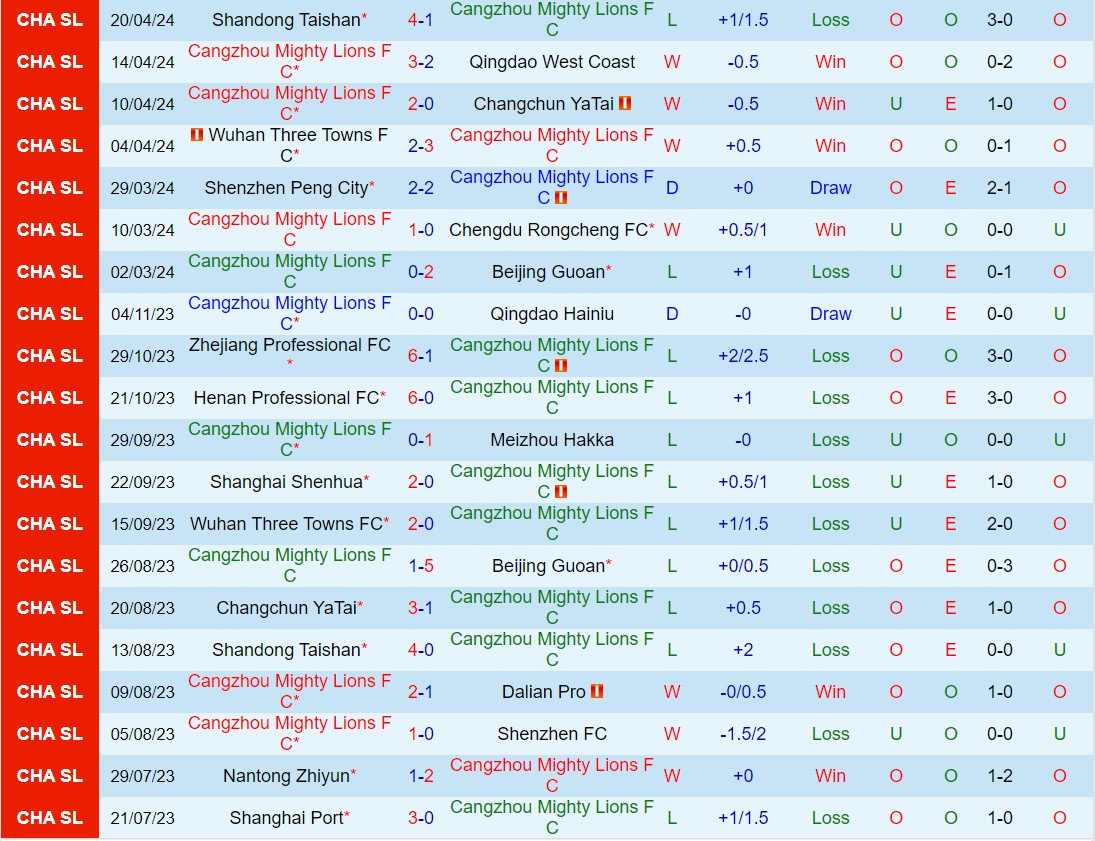Click score 2-3 at Wuhan Three Towns
1095x841 pixels.
tap(420, 146)
